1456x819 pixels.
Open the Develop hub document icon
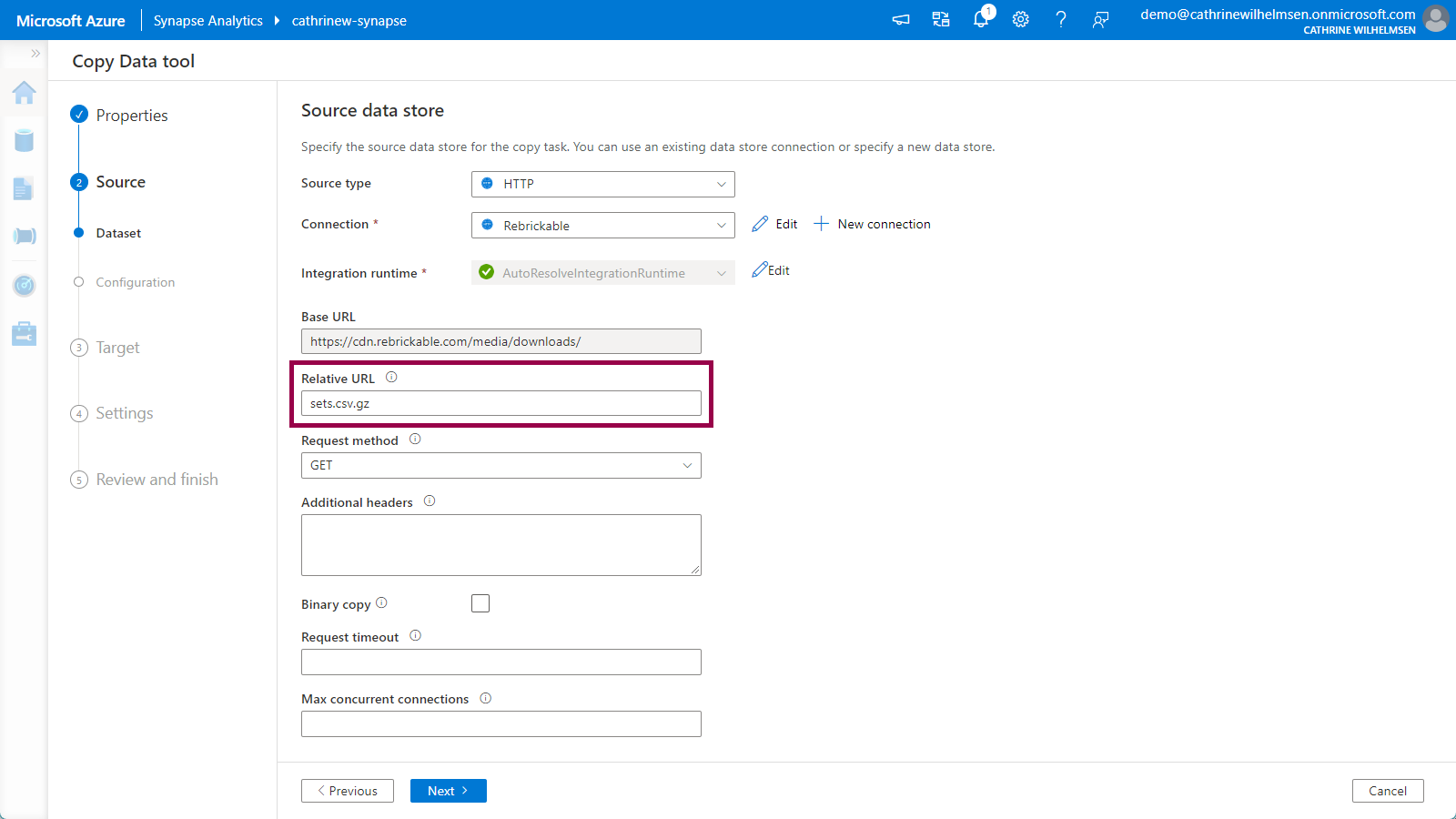point(24,188)
